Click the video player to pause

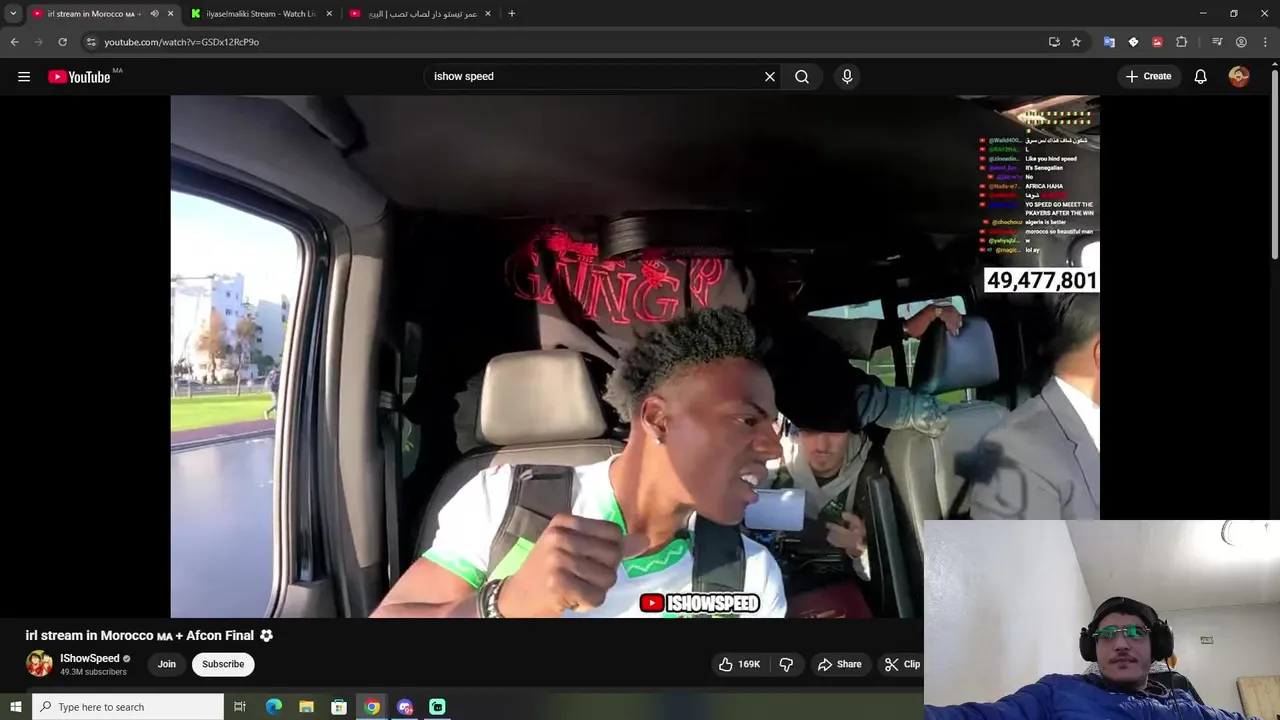(635, 356)
